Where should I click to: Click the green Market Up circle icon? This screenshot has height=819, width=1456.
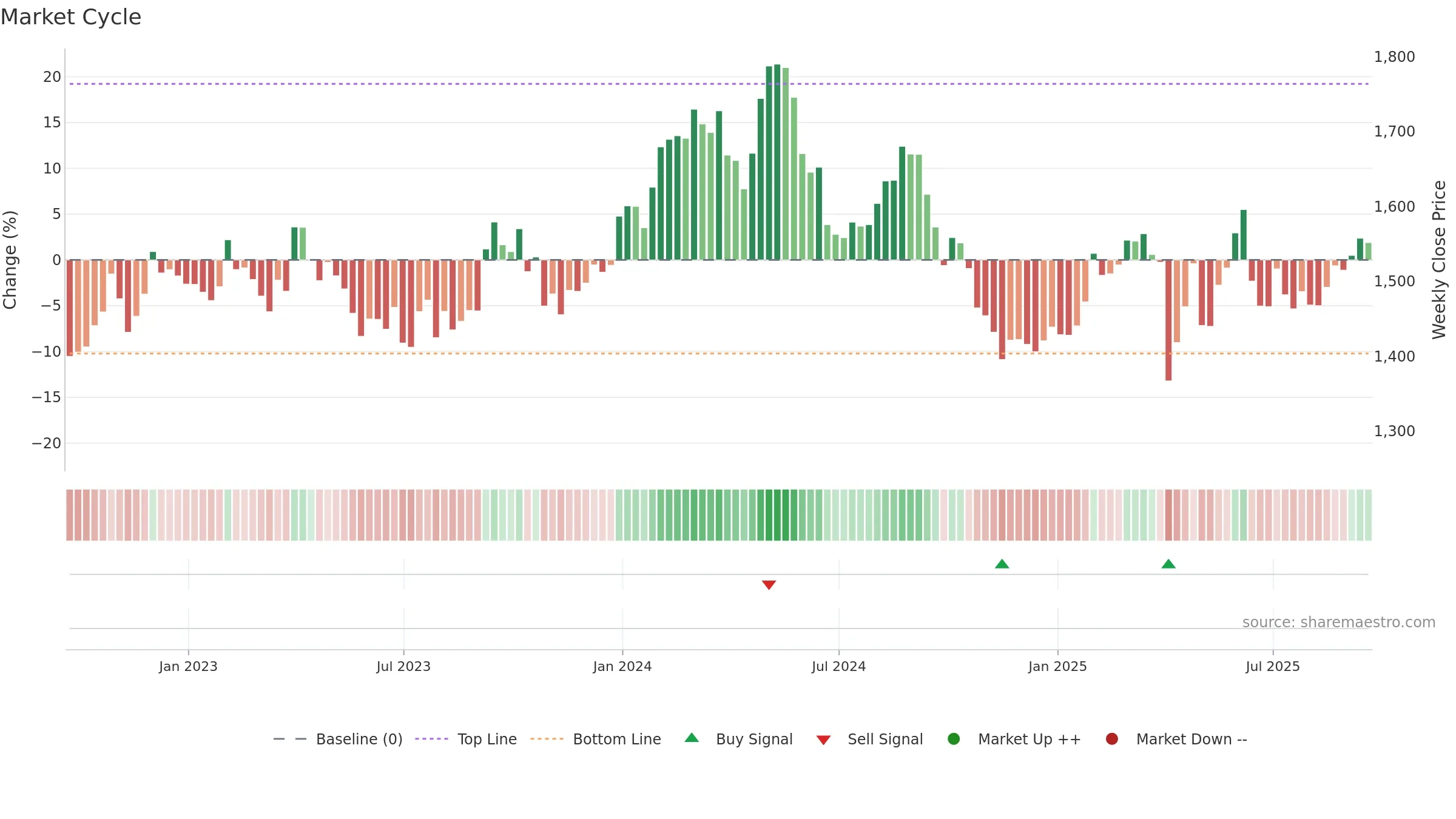(954, 739)
